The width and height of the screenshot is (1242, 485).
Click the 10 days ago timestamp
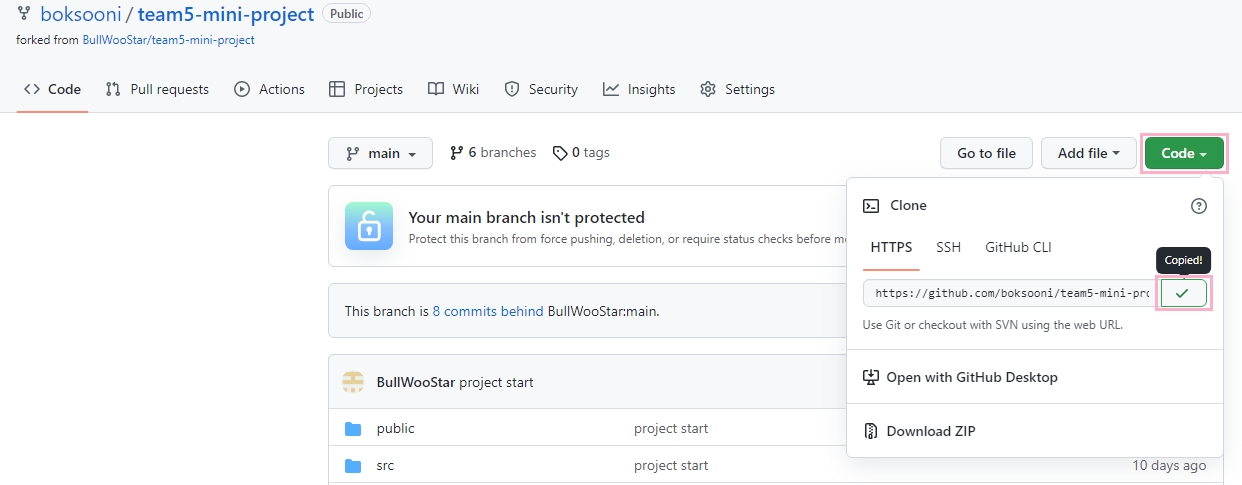1169,465
